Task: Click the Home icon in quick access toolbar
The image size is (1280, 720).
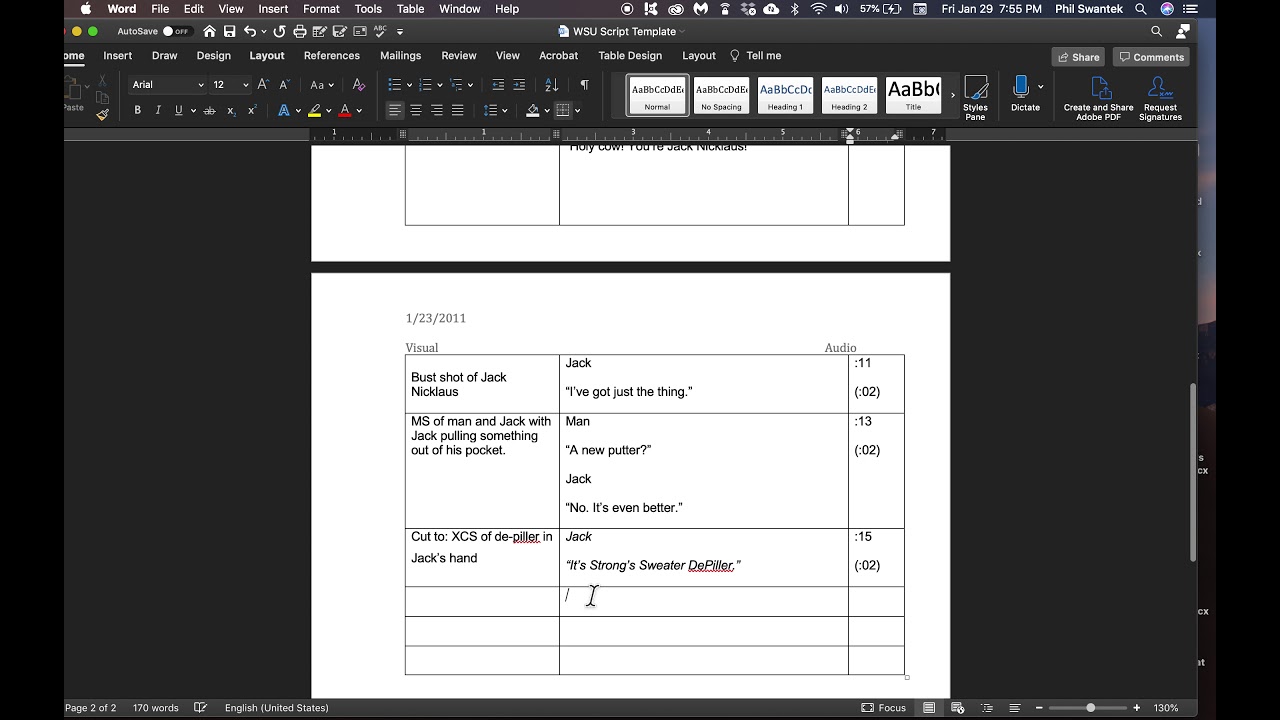Action: [209, 32]
